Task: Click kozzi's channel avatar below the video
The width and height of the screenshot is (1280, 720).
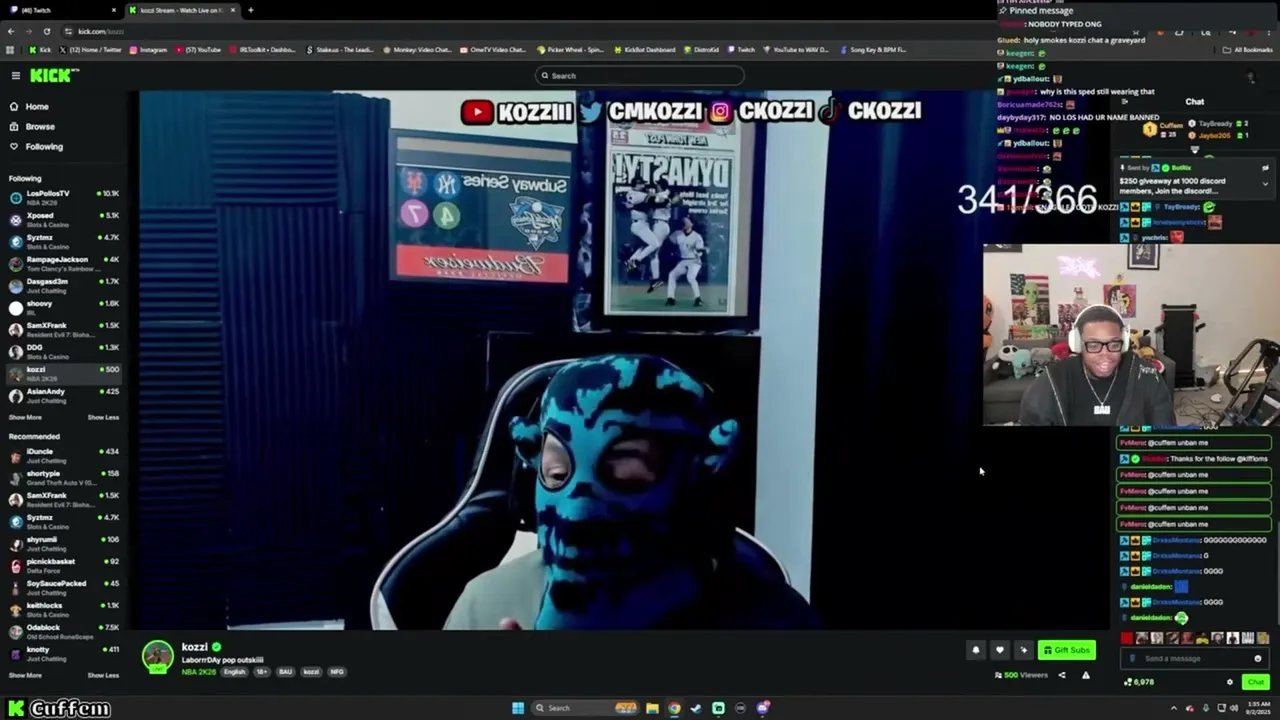Action: (x=157, y=656)
